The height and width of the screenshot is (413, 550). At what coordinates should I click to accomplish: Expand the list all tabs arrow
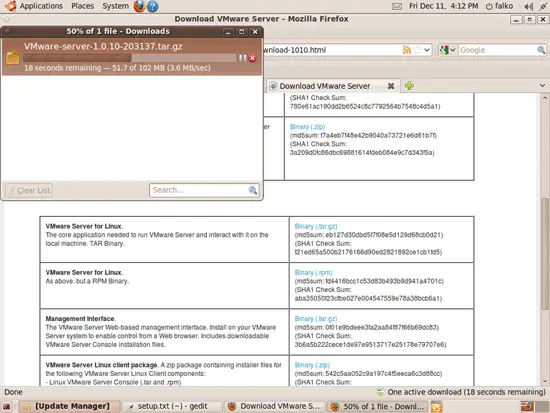point(542,86)
